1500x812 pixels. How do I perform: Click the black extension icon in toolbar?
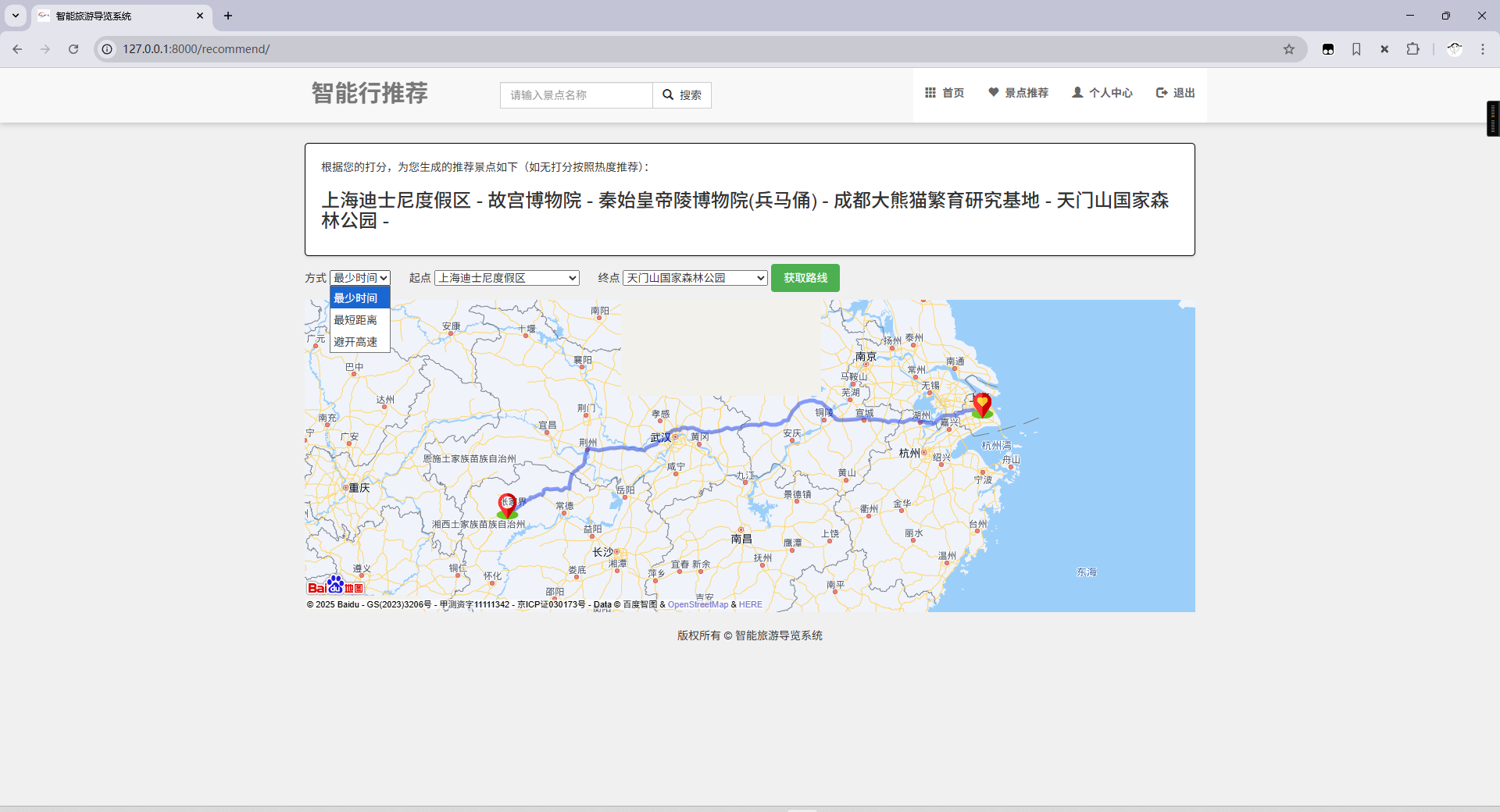coord(1328,49)
